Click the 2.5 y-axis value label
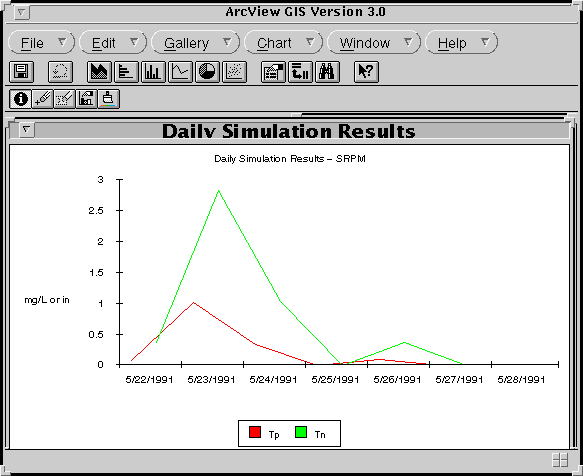This screenshot has height=476, width=583. coord(96,211)
